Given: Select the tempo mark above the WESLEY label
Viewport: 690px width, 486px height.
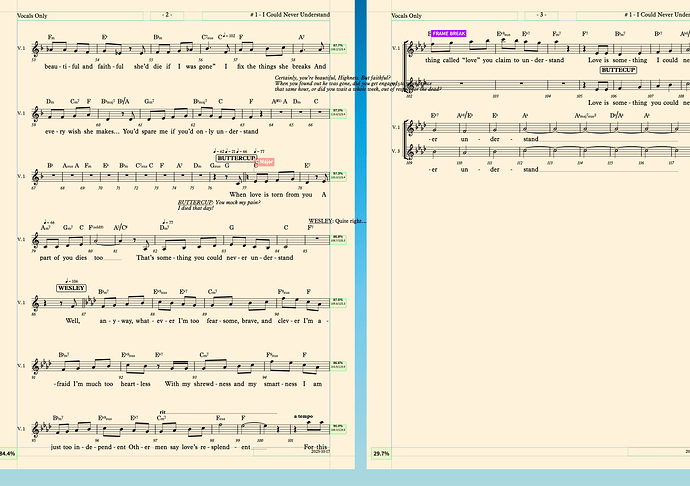Looking at the screenshot, I should point(72,281).
